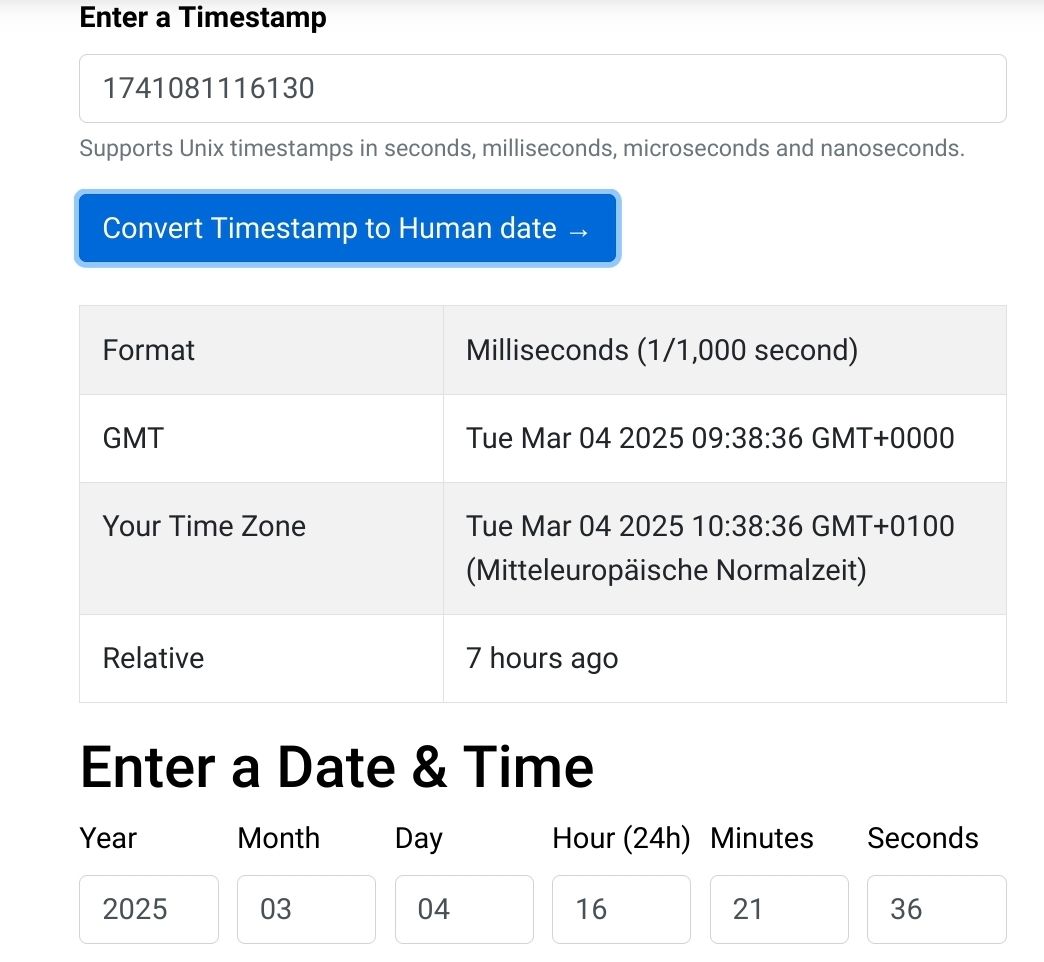
Task: Click the 'Enter a Timestamp' label
Action: [x=203, y=18]
